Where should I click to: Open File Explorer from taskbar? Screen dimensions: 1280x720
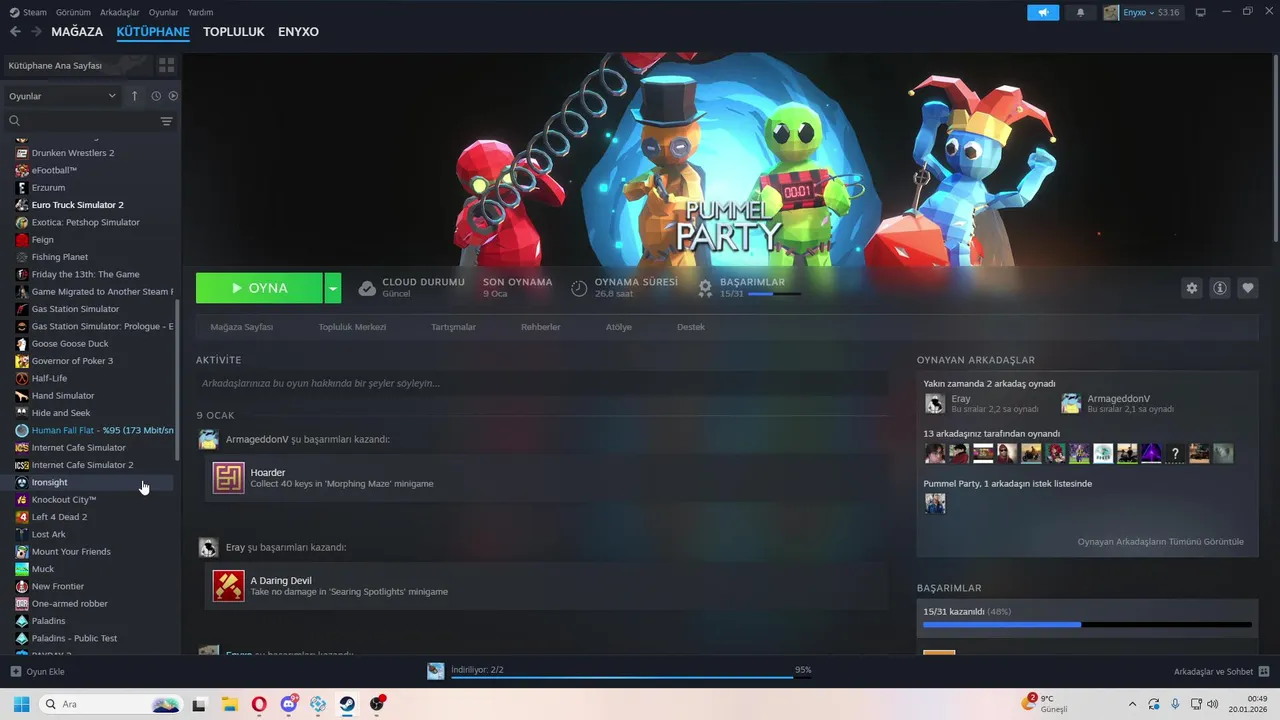tap(229, 704)
